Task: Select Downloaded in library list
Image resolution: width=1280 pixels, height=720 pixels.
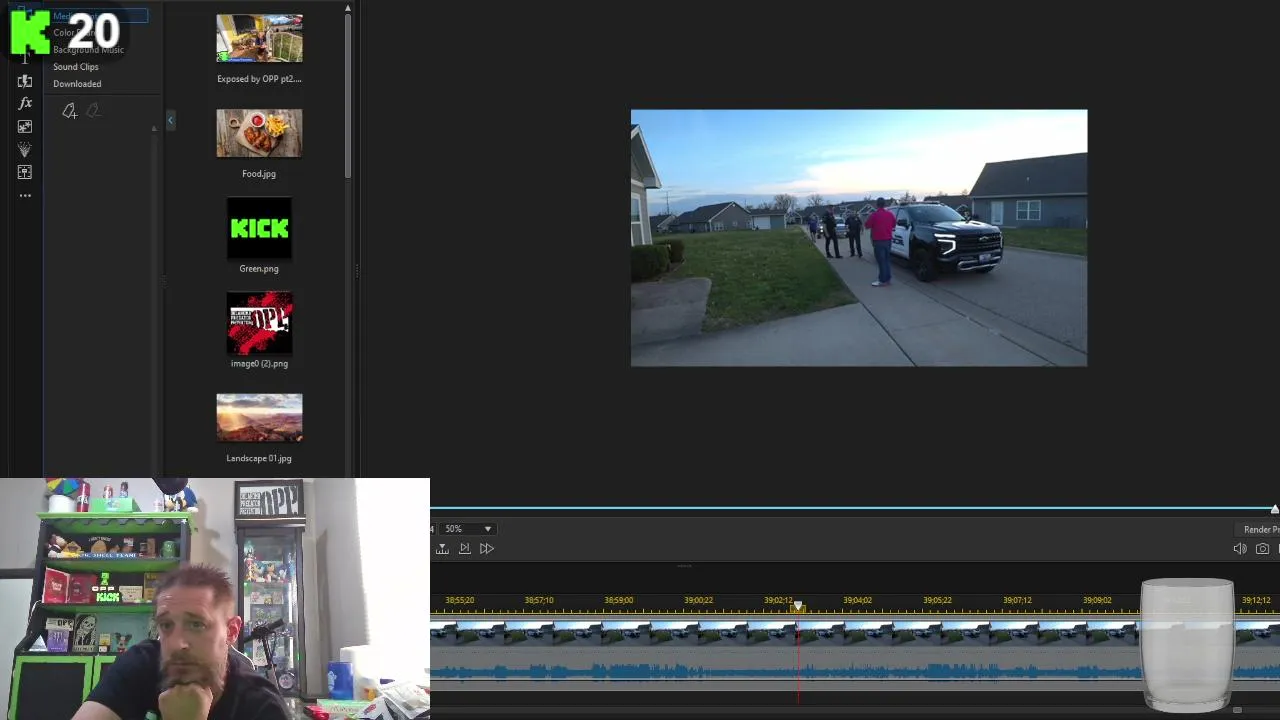Action: pos(77,84)
